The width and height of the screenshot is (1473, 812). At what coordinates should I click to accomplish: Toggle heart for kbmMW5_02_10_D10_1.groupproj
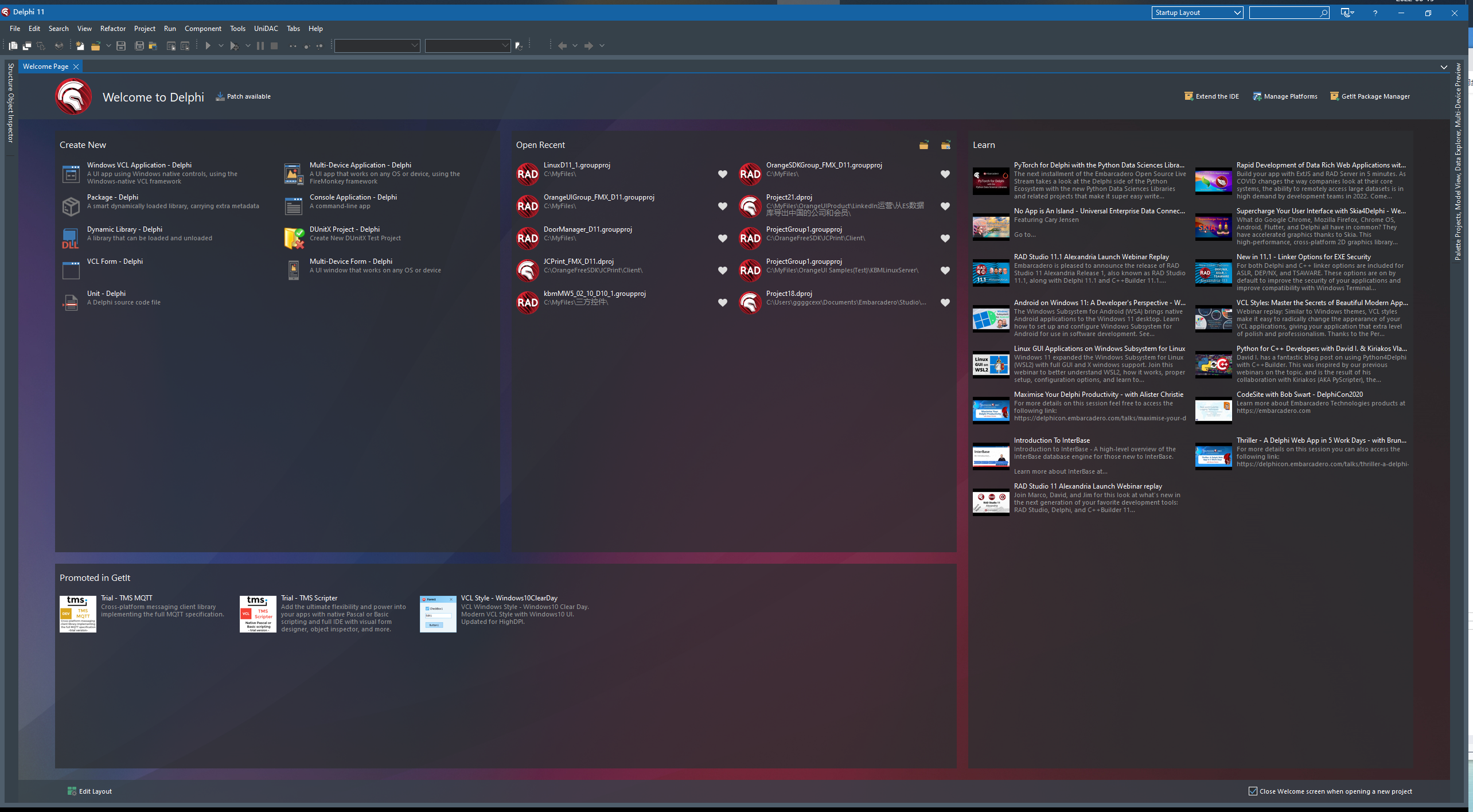point(723,303)
